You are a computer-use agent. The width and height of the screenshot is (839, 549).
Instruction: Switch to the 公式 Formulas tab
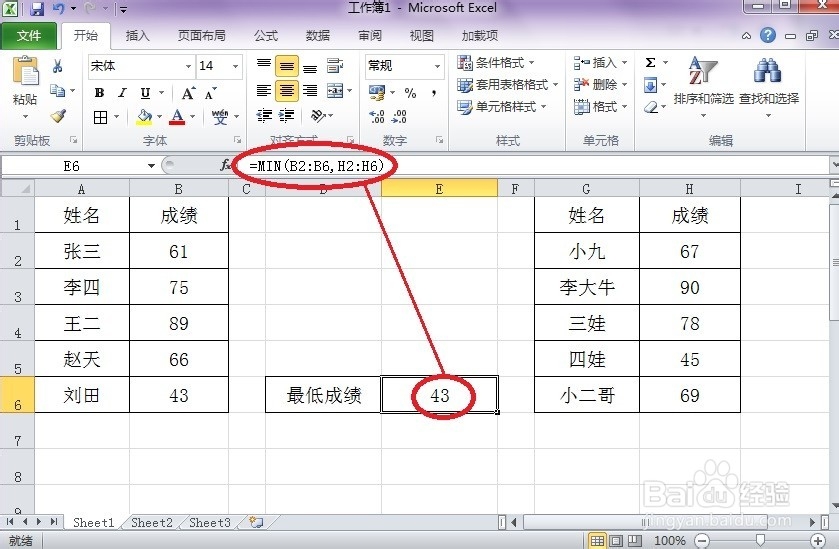click(x=266, y=35)
